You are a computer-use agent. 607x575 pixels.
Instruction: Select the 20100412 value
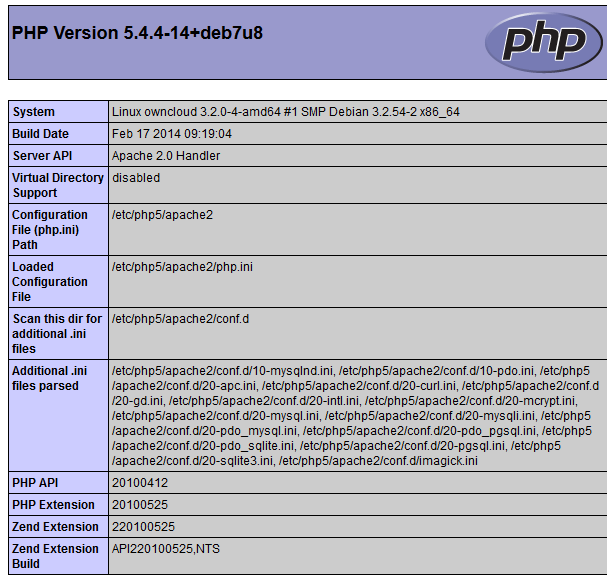pyautogui.click(x=140, y=483)
